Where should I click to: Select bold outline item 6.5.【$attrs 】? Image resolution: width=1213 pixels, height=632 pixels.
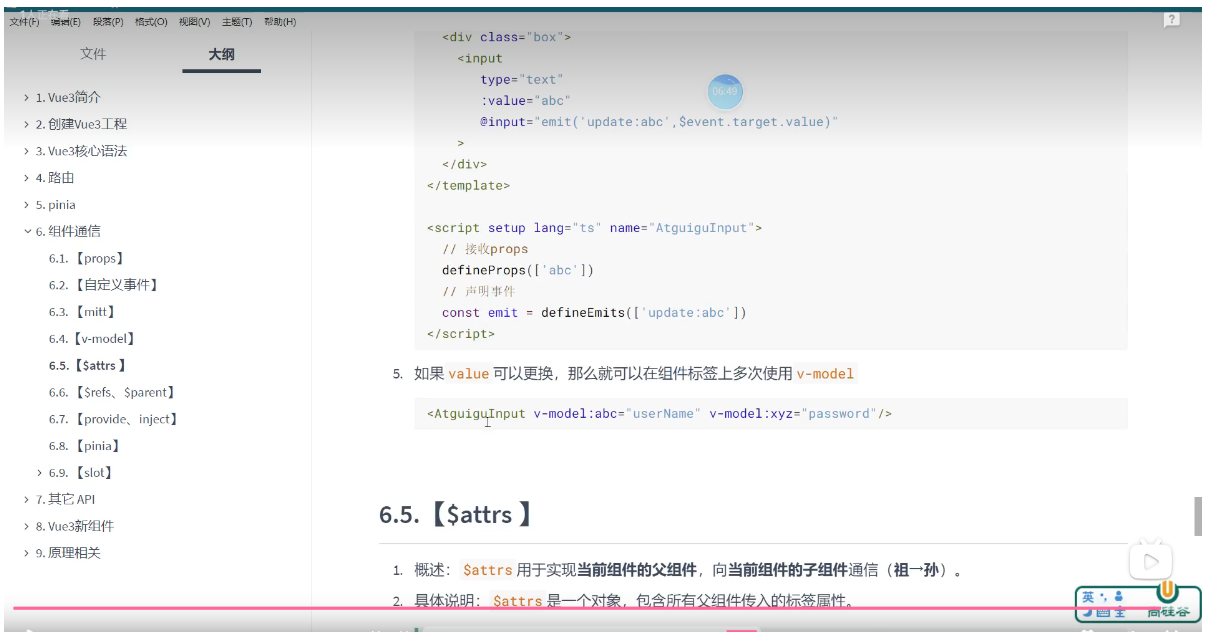pyautogui.click(x=88, y=366)
